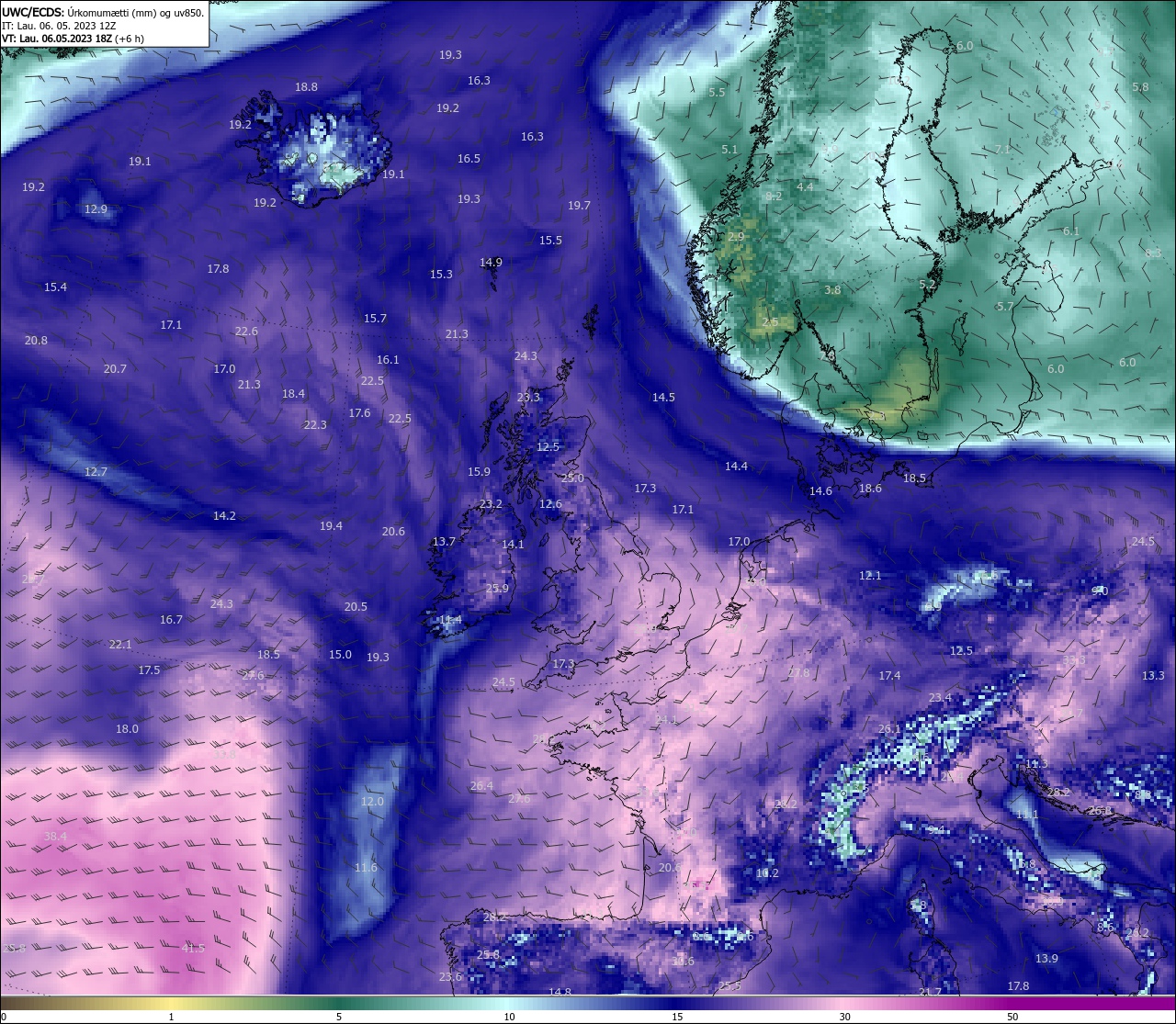Click the map value 12.1

pos(870,576)
